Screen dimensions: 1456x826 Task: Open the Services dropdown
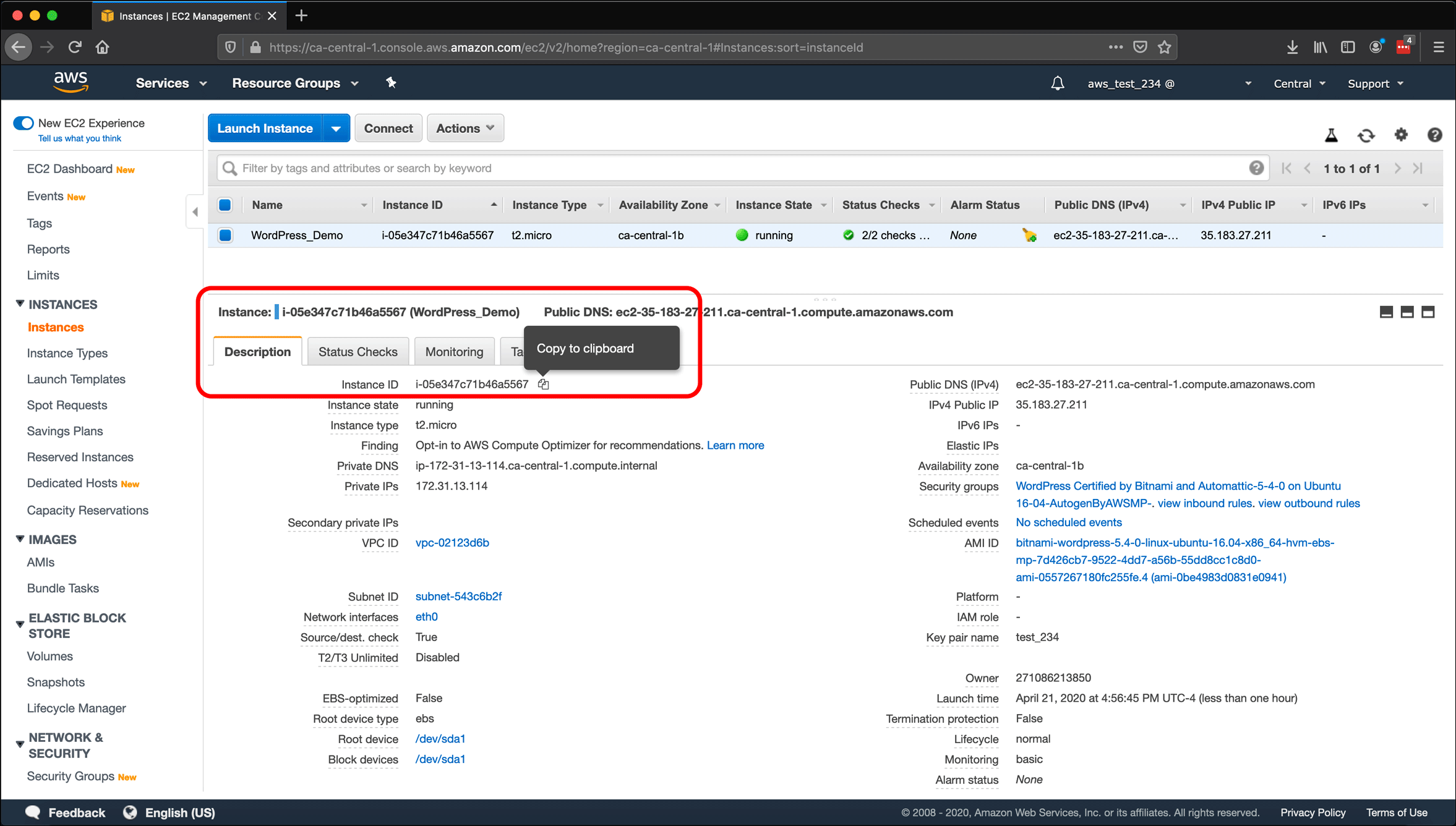[x=171, y=83]
